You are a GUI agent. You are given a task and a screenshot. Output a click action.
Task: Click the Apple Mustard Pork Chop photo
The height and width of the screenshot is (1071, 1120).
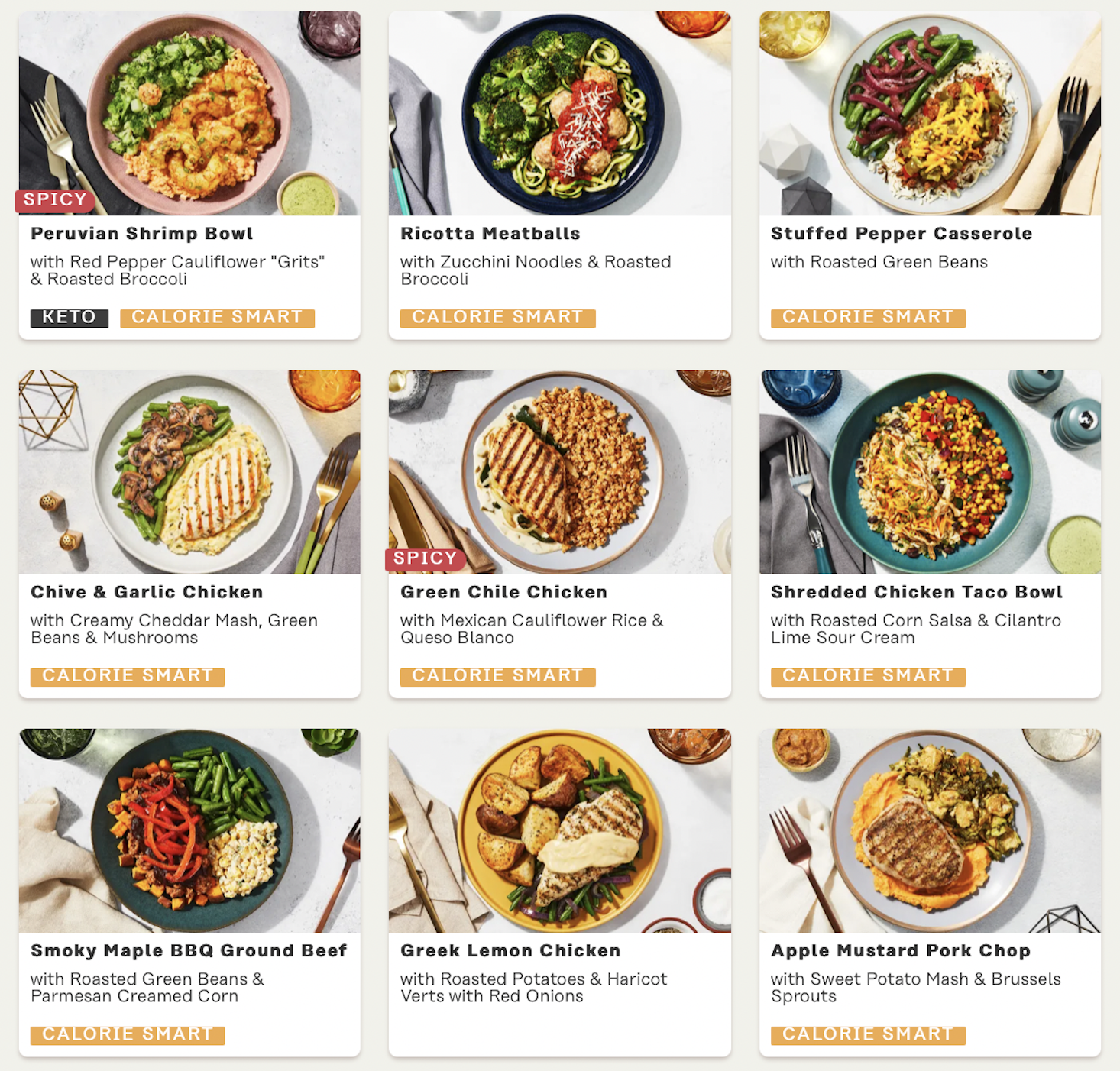coord(930,830)
